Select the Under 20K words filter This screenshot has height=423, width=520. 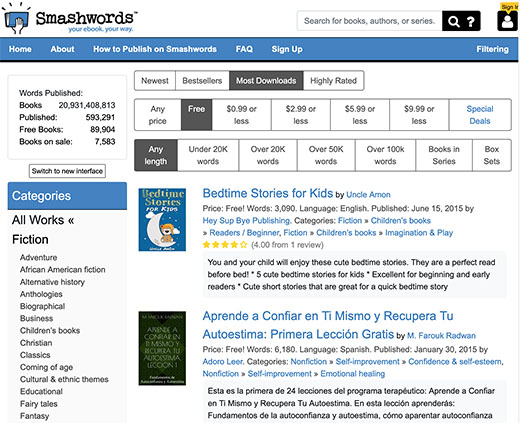pyautogui.click(x=208, y=155)
